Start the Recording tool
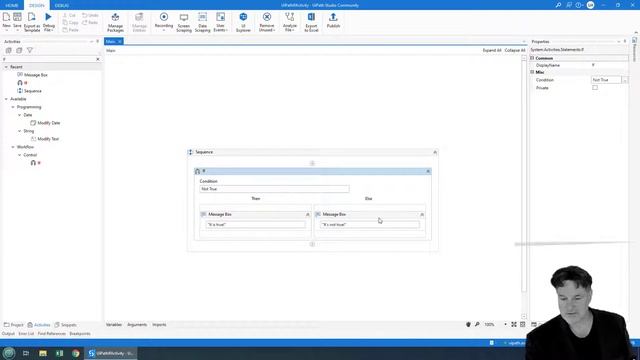640x360 pixels. [164, 22]
